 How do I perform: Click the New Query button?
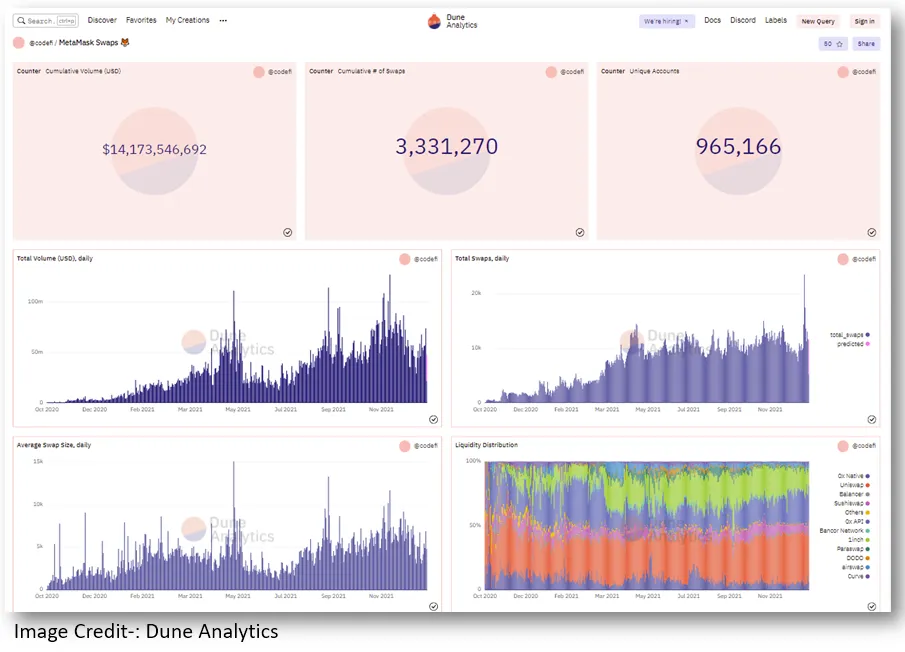pos(818,21)
